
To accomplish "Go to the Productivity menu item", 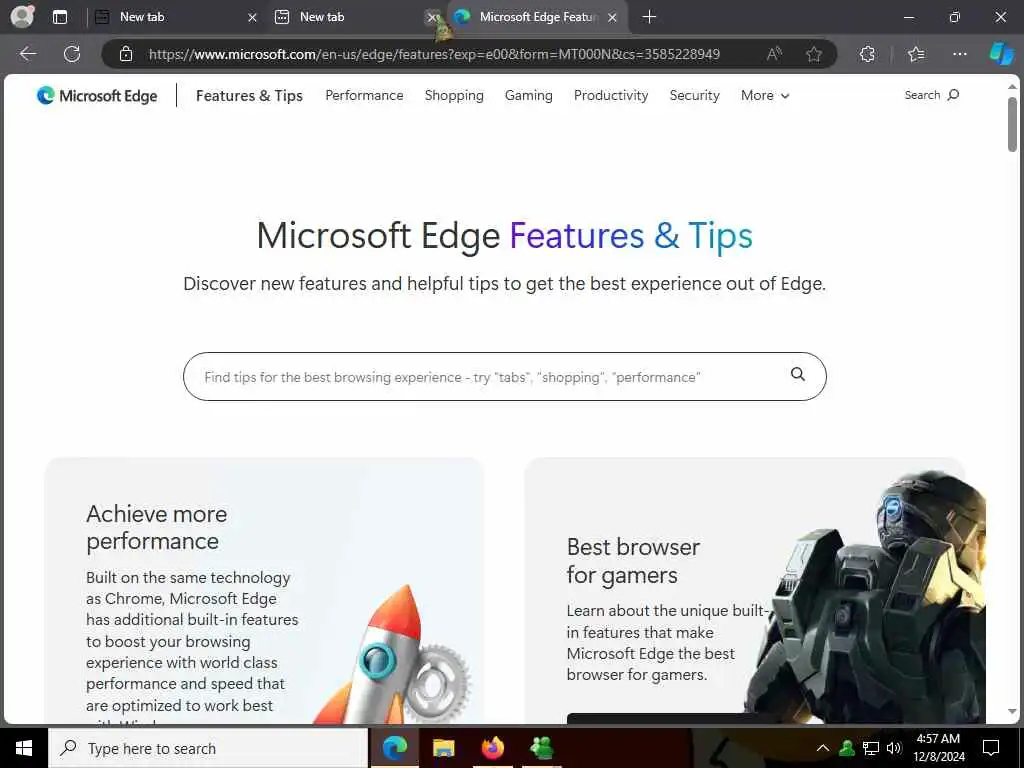I will (611, 95).
